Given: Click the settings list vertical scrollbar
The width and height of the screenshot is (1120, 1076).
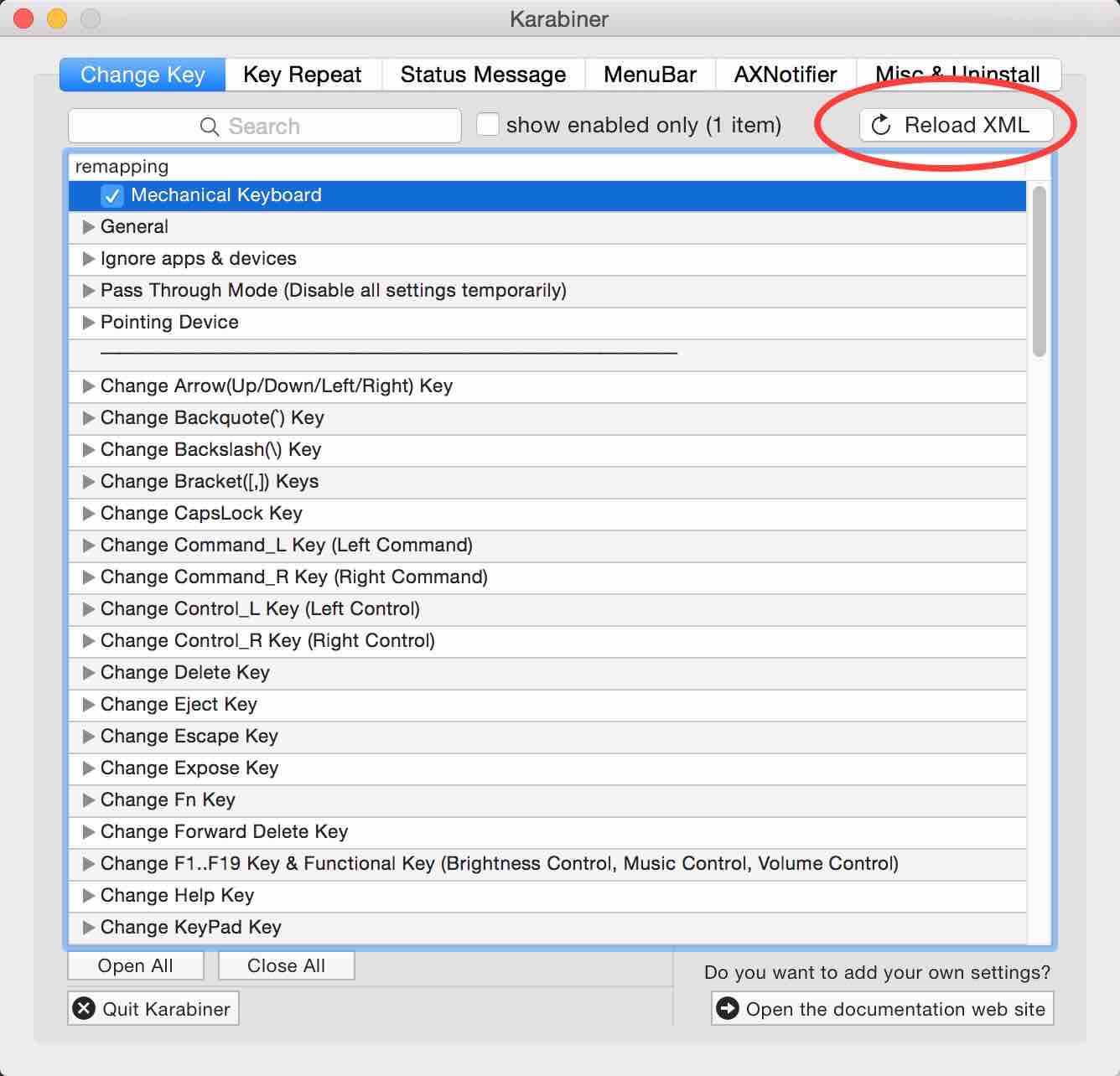Looking at the screenshot, I should 1040,272.
